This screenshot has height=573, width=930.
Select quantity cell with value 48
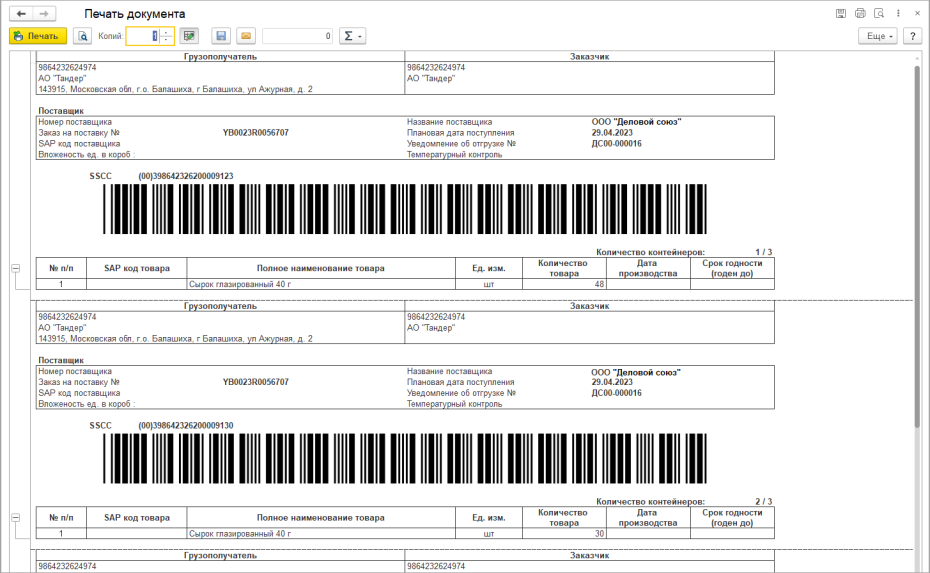(564, 284)
